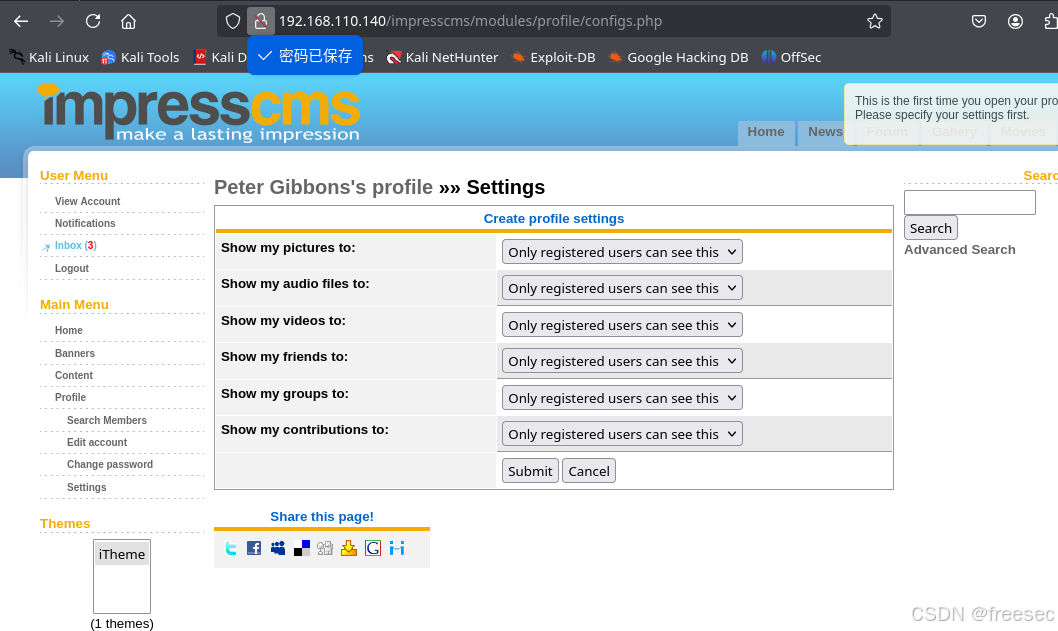
Task: Share page on Delicious icon
Action: point(302,548)
